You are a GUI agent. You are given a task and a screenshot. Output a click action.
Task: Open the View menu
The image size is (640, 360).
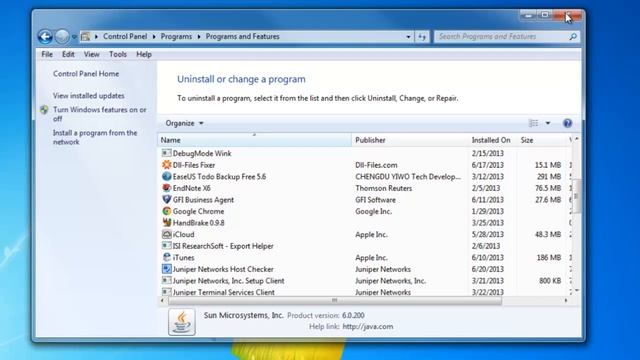pyautogui.click(x=91, y=54)
